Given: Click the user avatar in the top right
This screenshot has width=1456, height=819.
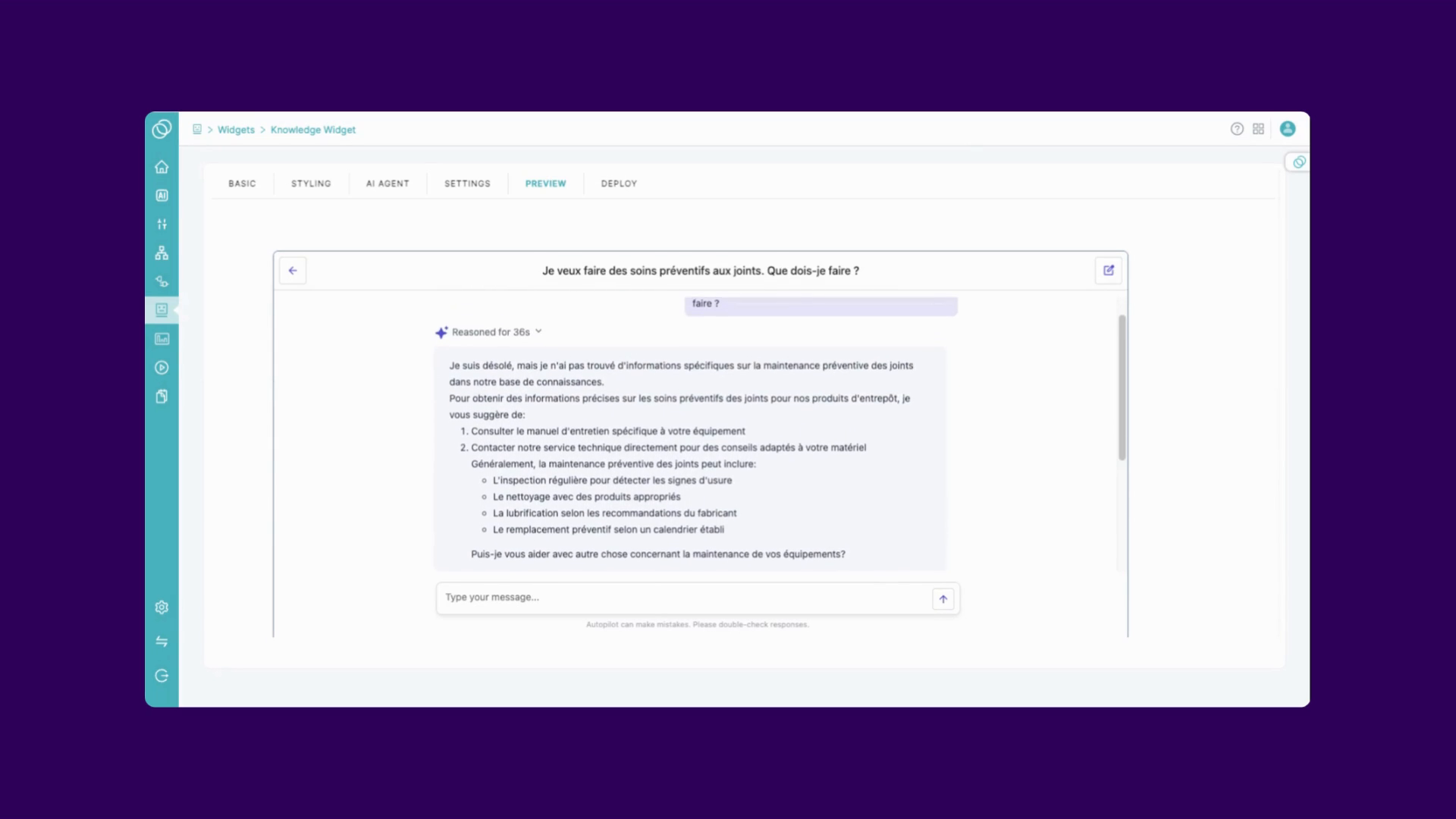Looking at the screenshot, I should tap(1288, 129).
